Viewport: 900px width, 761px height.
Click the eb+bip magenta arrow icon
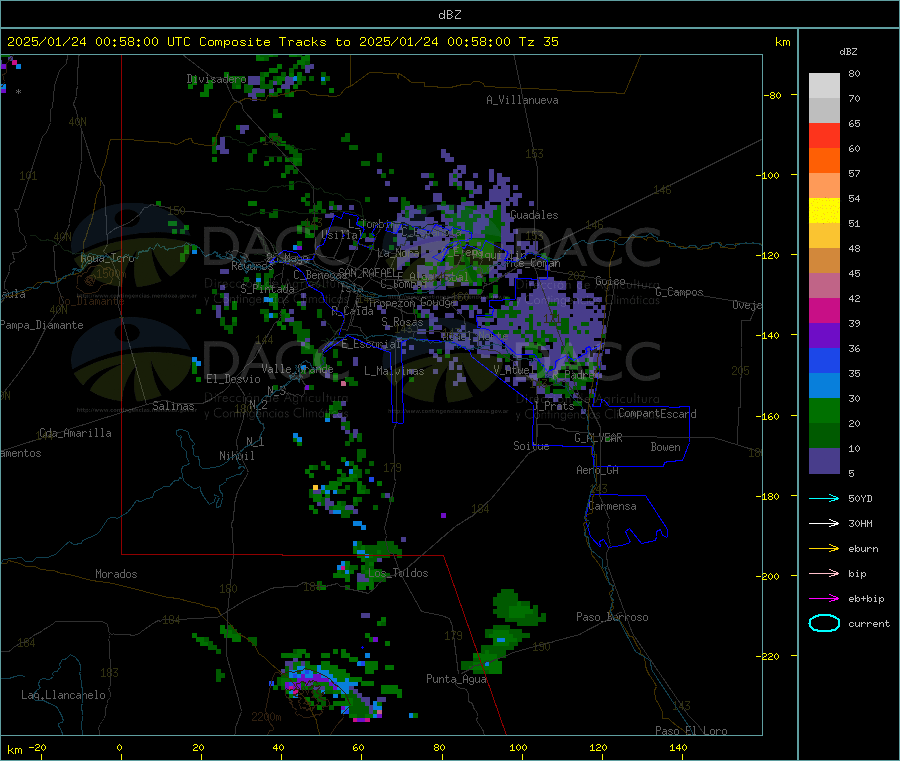click(824, 598)
